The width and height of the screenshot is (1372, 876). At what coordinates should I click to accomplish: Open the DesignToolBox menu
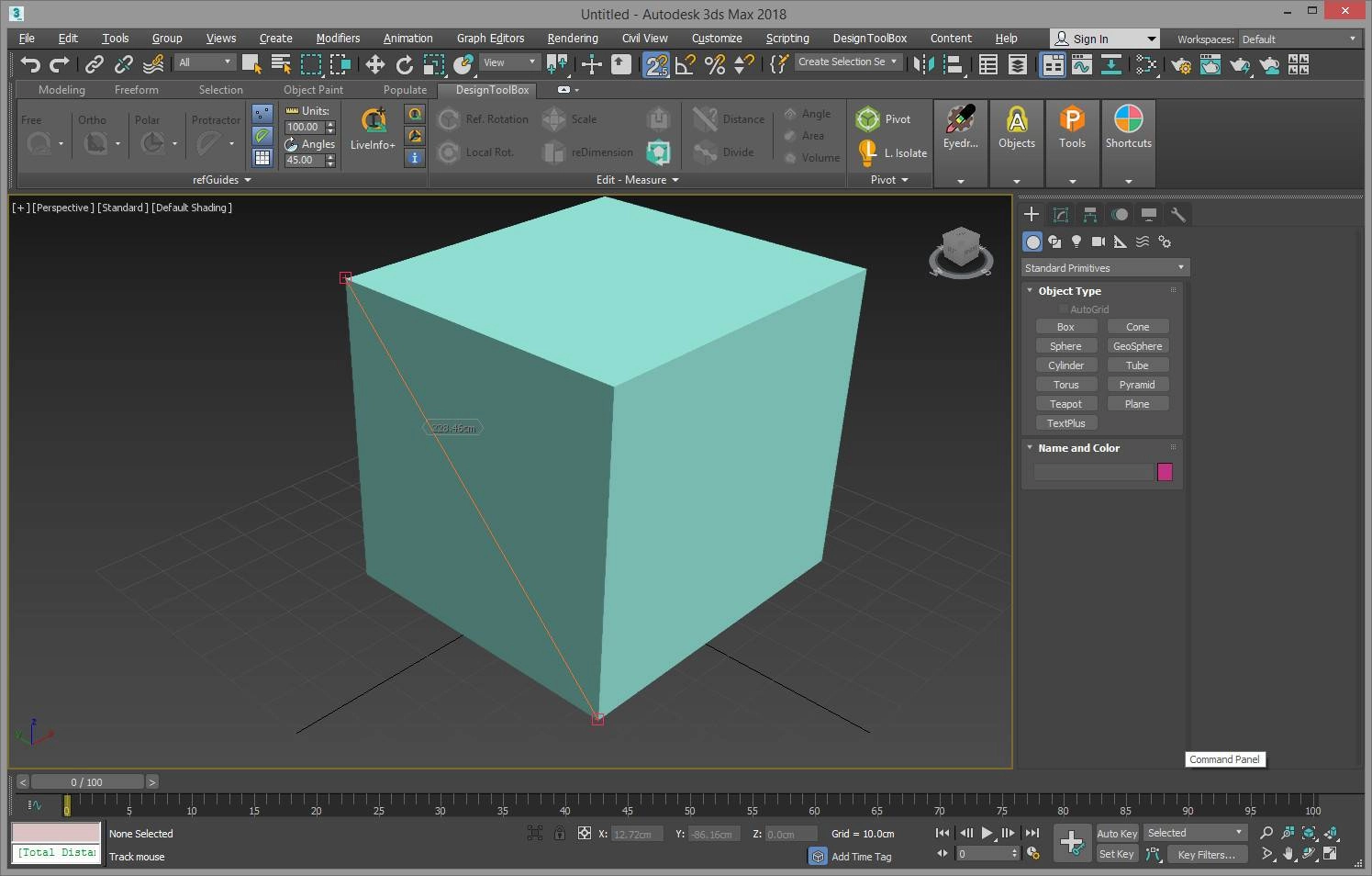[x=869, y=39]
